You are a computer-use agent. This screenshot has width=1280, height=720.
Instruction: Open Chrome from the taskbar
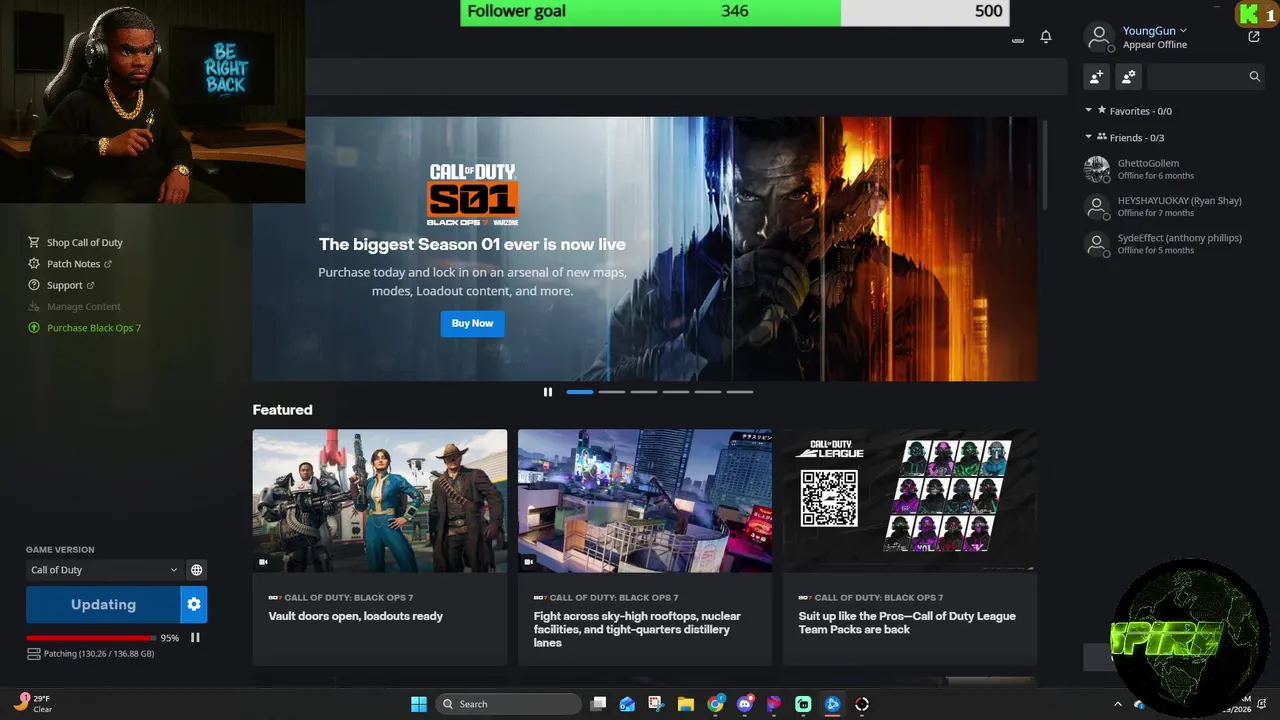715,704
